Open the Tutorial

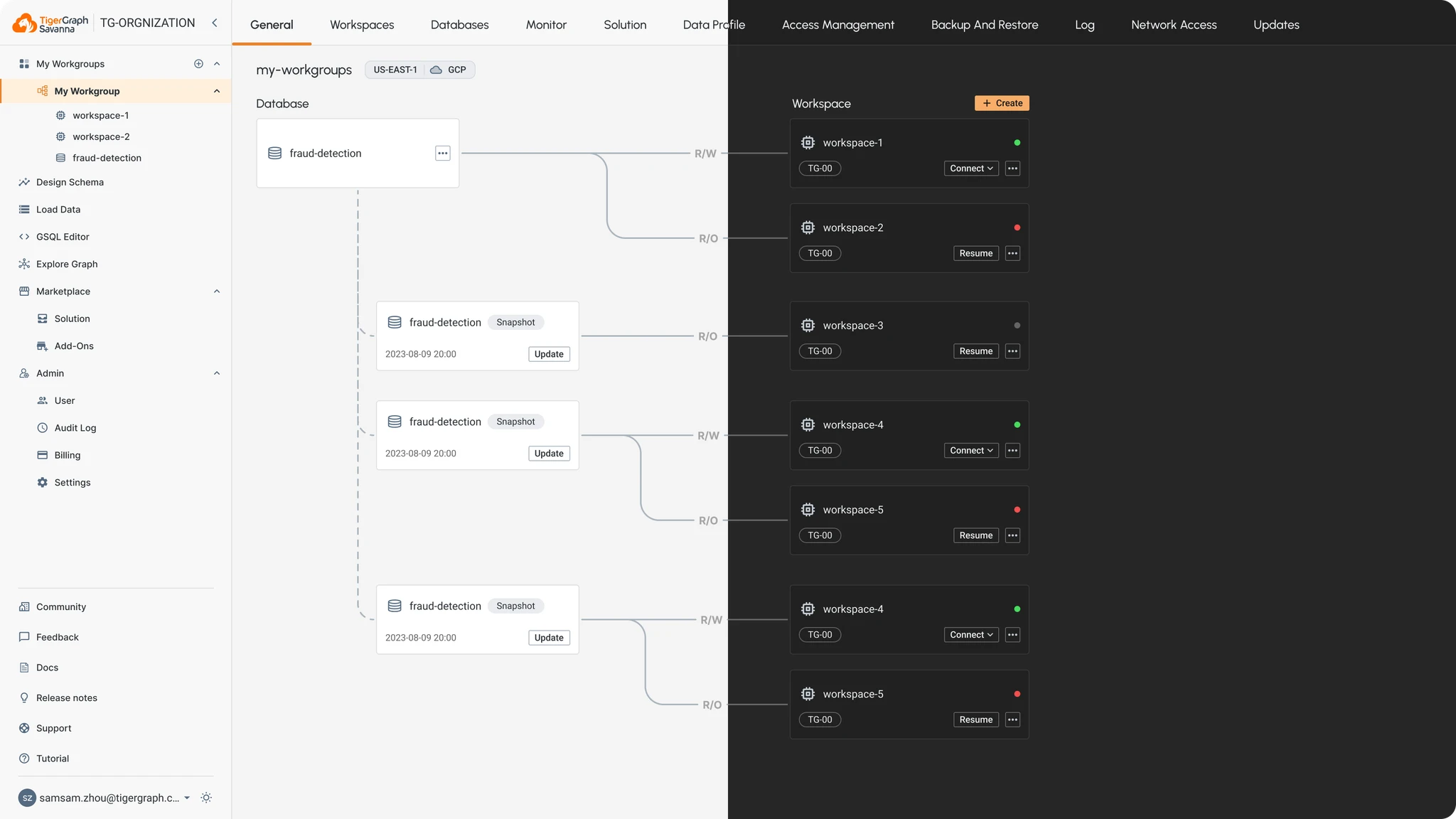(x=53, y=759)
